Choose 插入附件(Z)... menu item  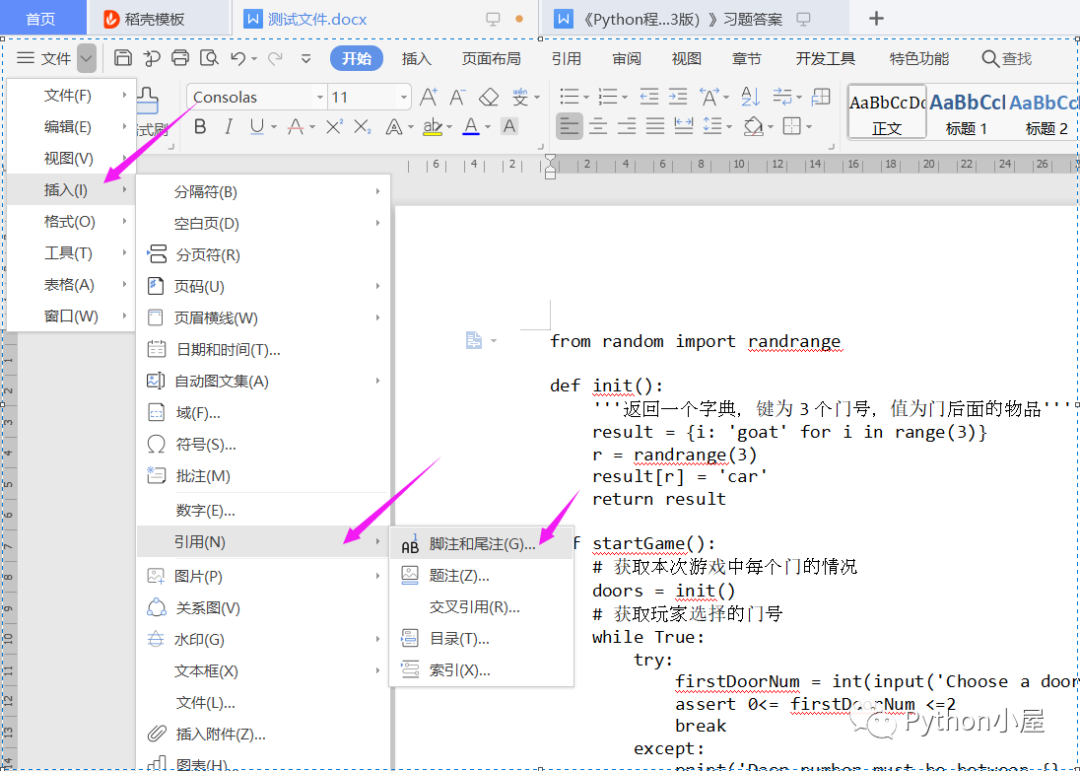(x=264, y=734)
